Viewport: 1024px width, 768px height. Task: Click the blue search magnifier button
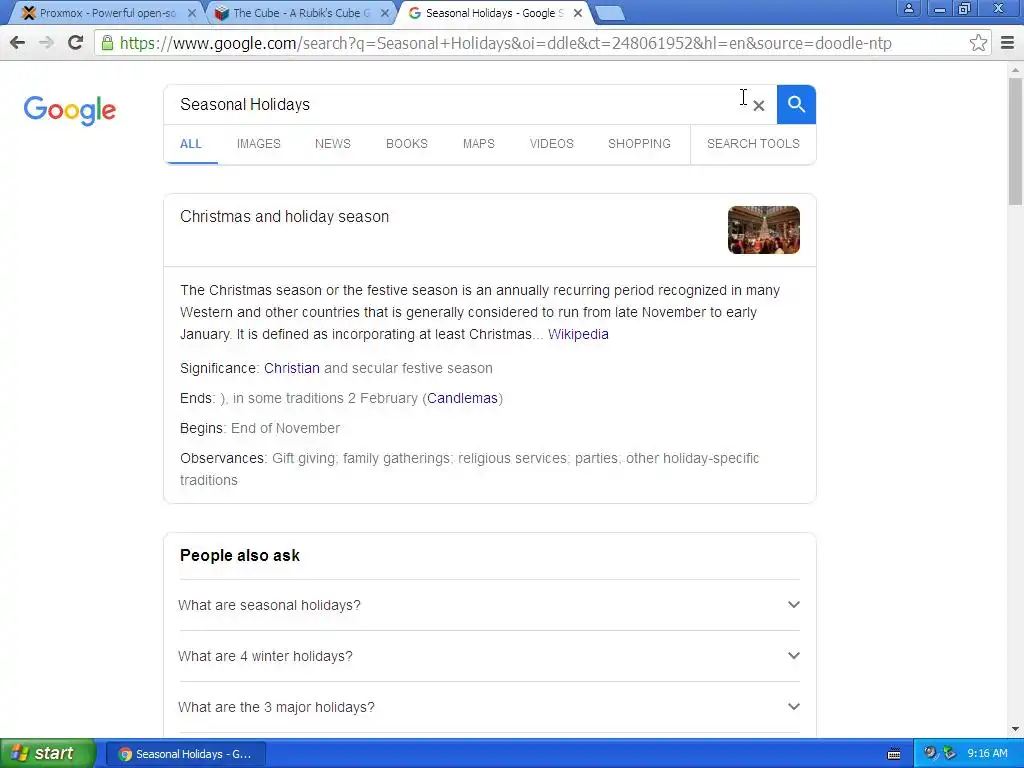(796, 104)
